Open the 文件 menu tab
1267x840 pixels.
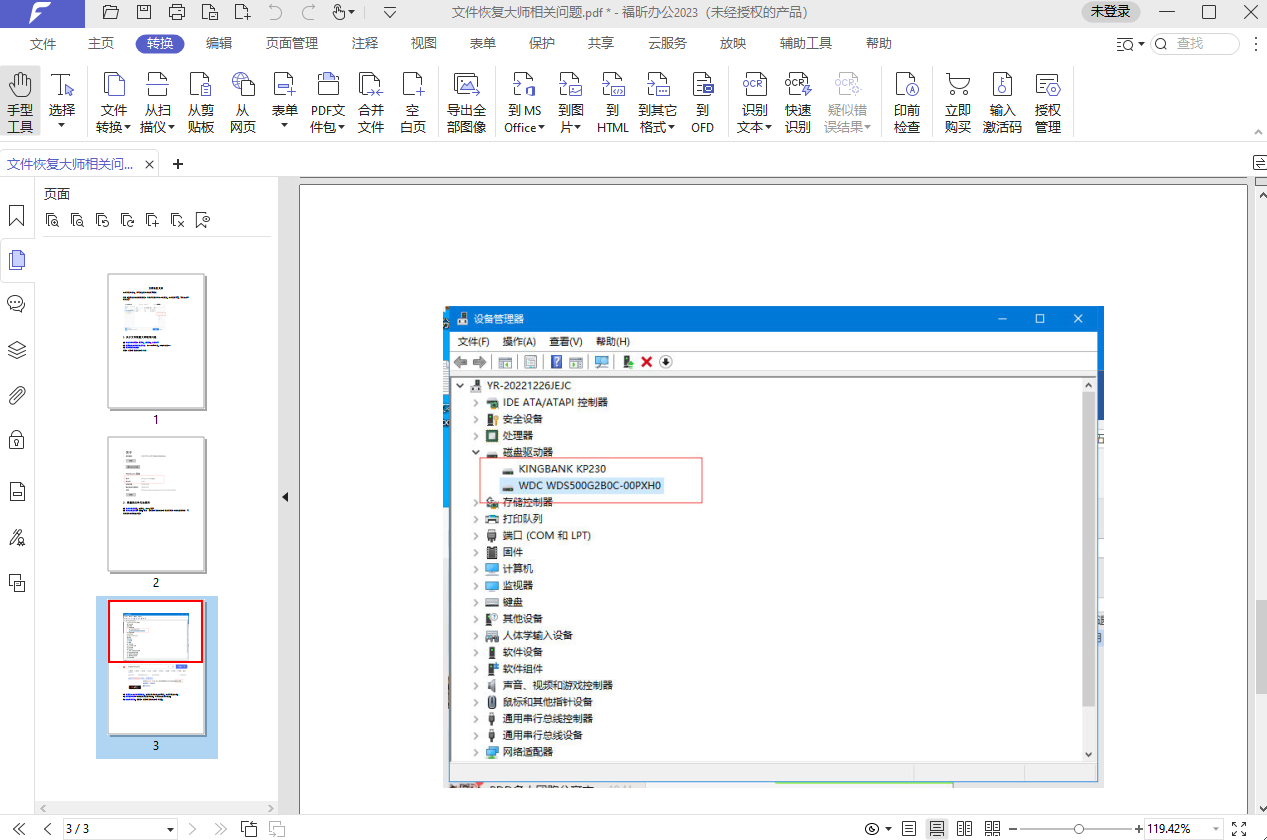43,44
